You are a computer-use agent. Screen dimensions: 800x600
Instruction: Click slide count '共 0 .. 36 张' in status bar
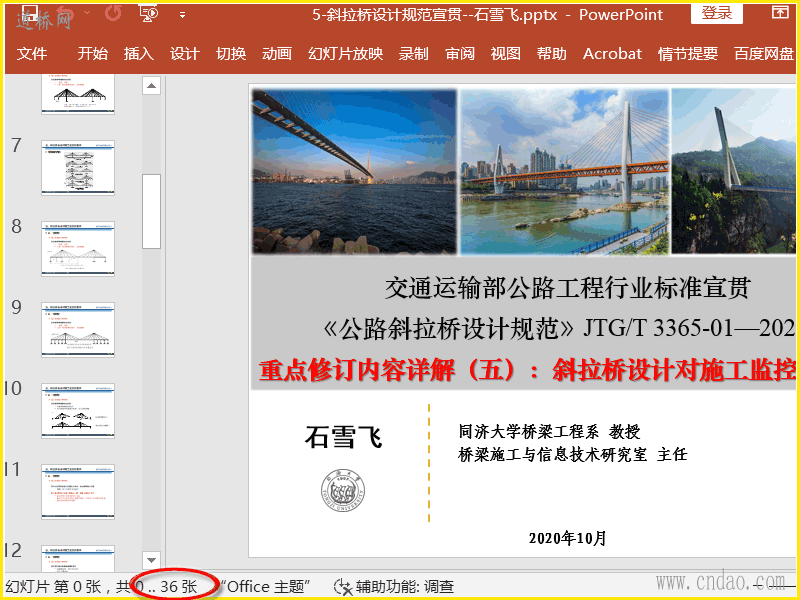coord(156,587)
